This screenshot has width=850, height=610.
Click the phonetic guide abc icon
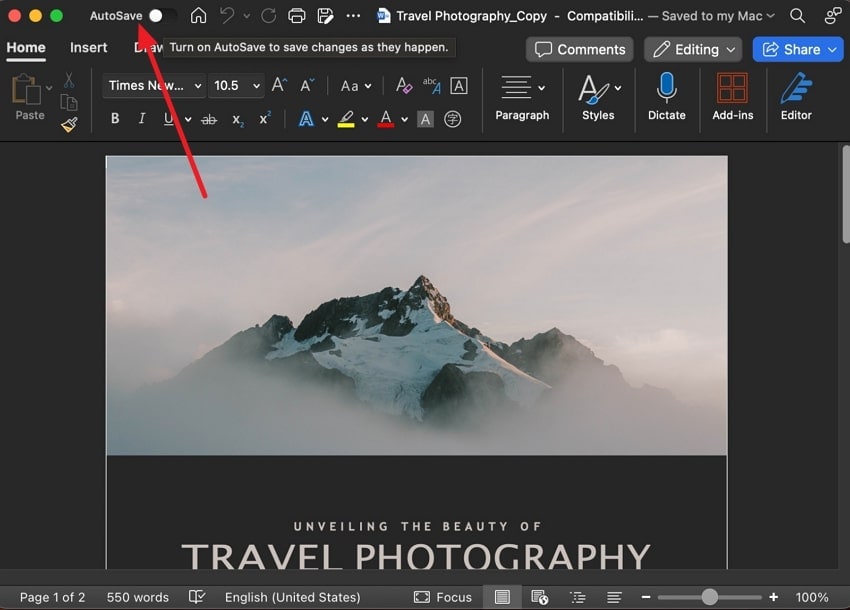tap(432, 86)
